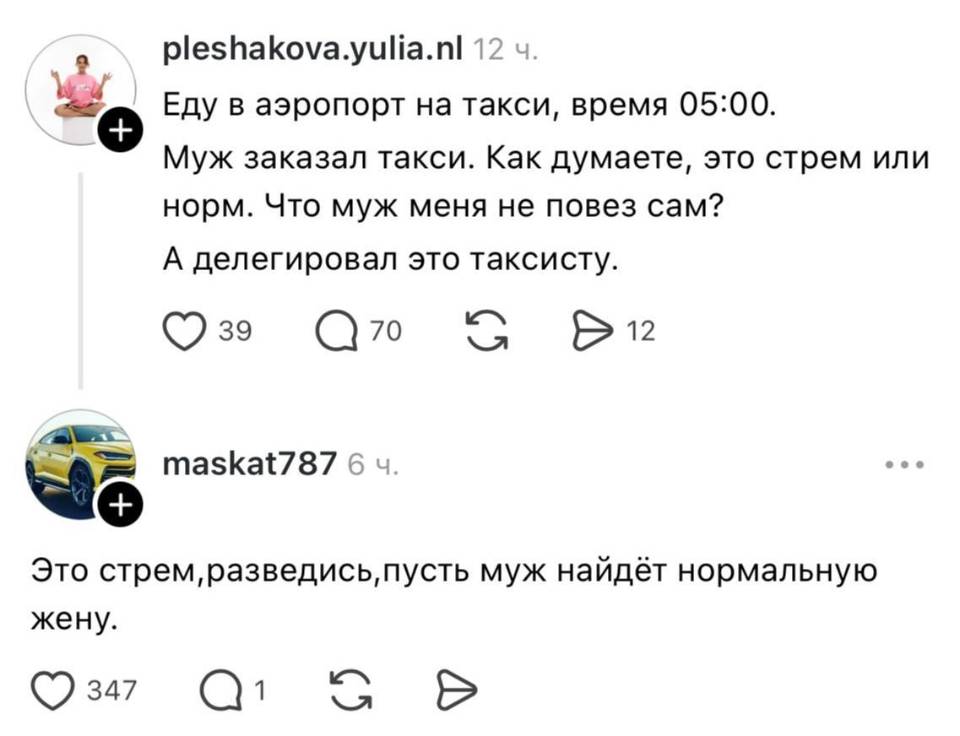Follow pleshakova.yulia.nl via the plus badge
Screen dimensions: 960x736
(122, 127)
